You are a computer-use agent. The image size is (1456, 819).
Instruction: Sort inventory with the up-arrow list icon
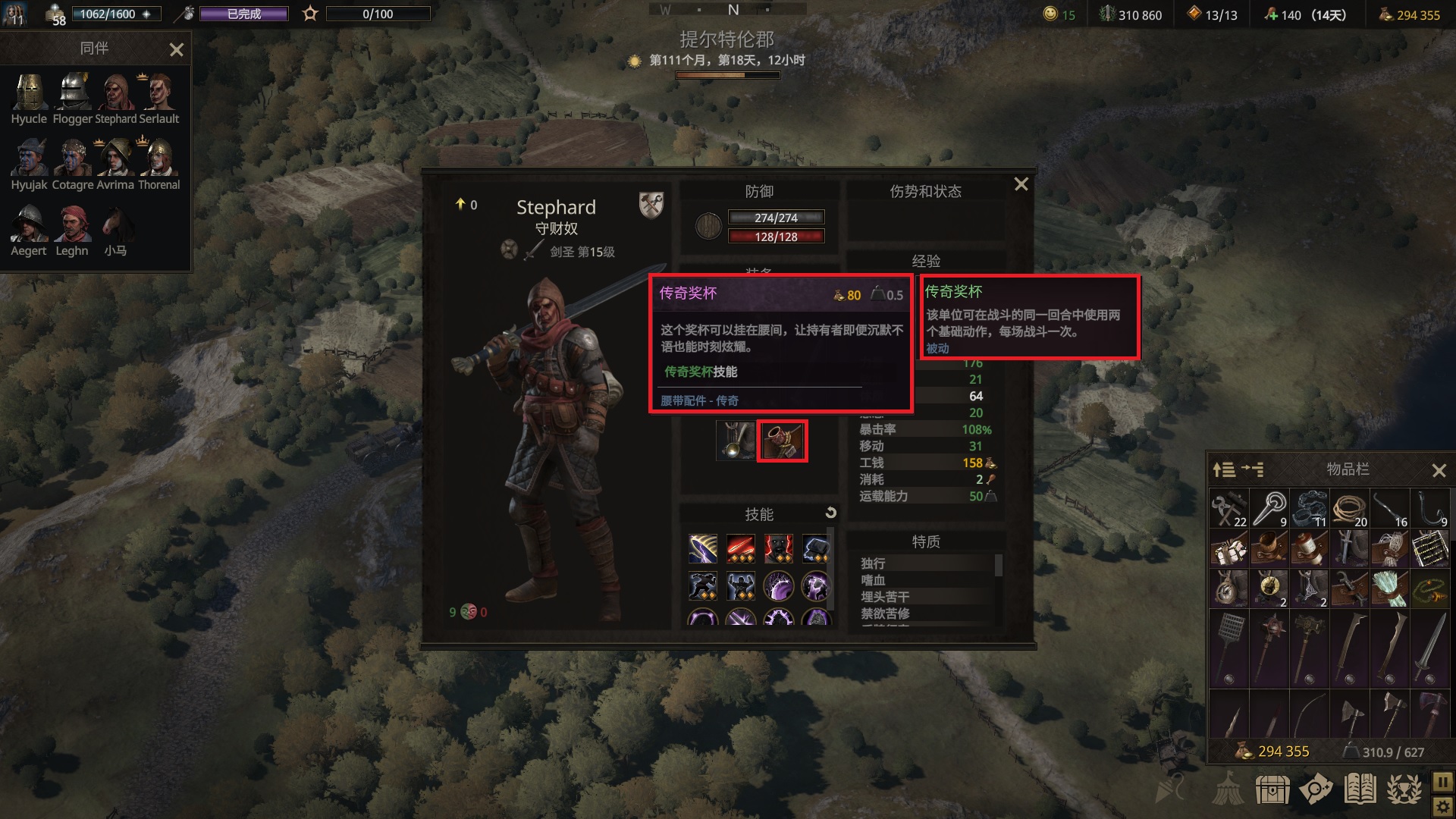tap(1224, 469)
